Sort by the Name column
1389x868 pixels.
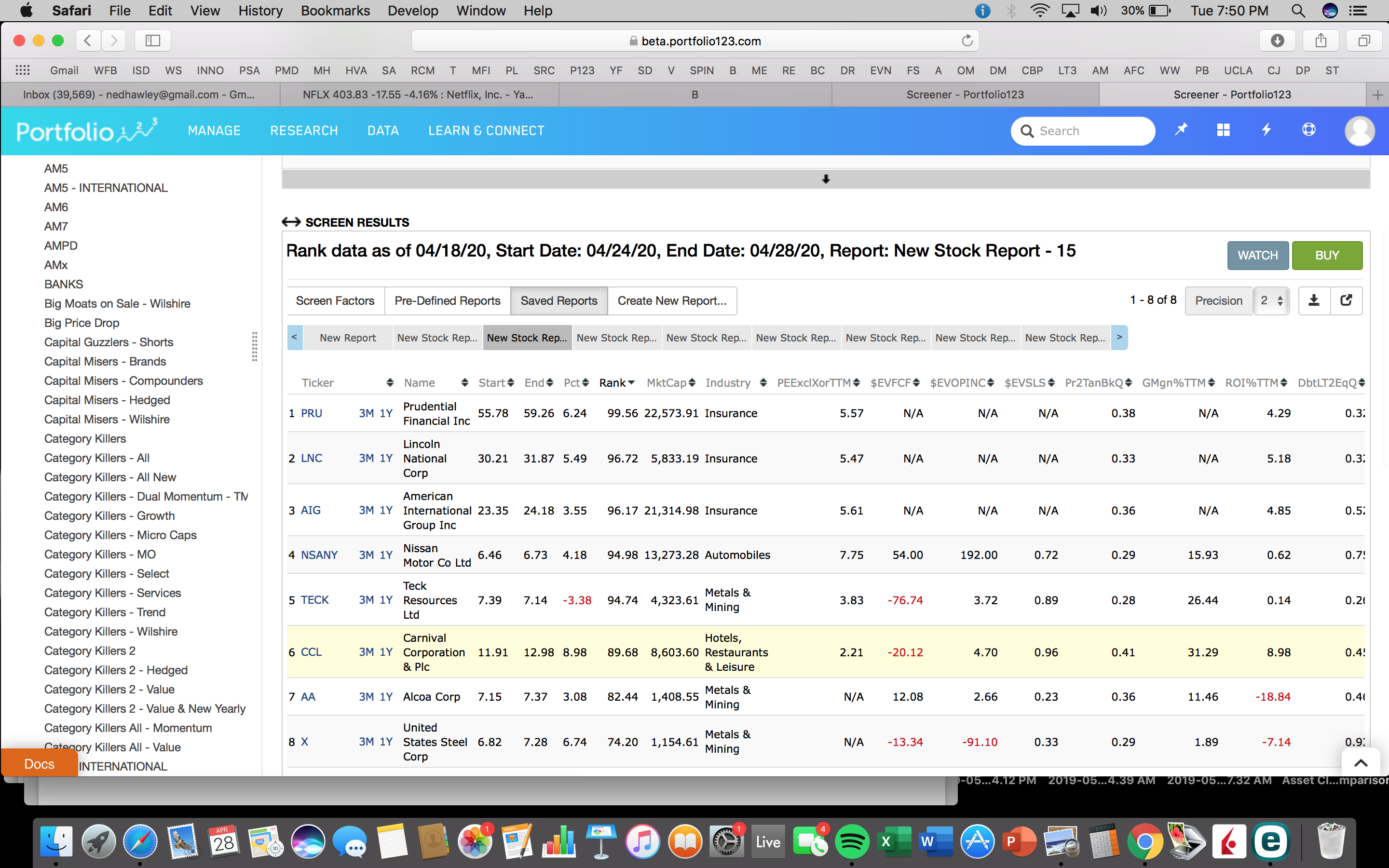[436, 383]
